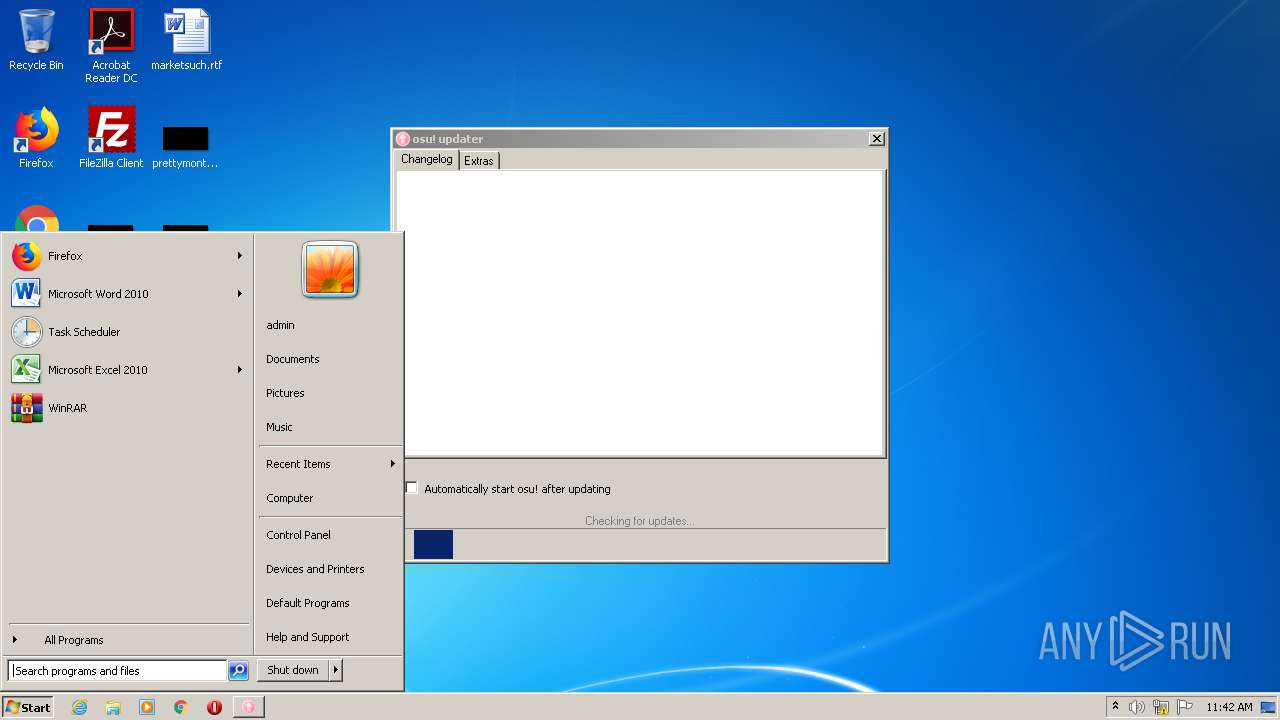Screen dimensions: 1280x720
Task: Launch Microsoft Excel 2010 from Start menu
Action: [128, 370]
